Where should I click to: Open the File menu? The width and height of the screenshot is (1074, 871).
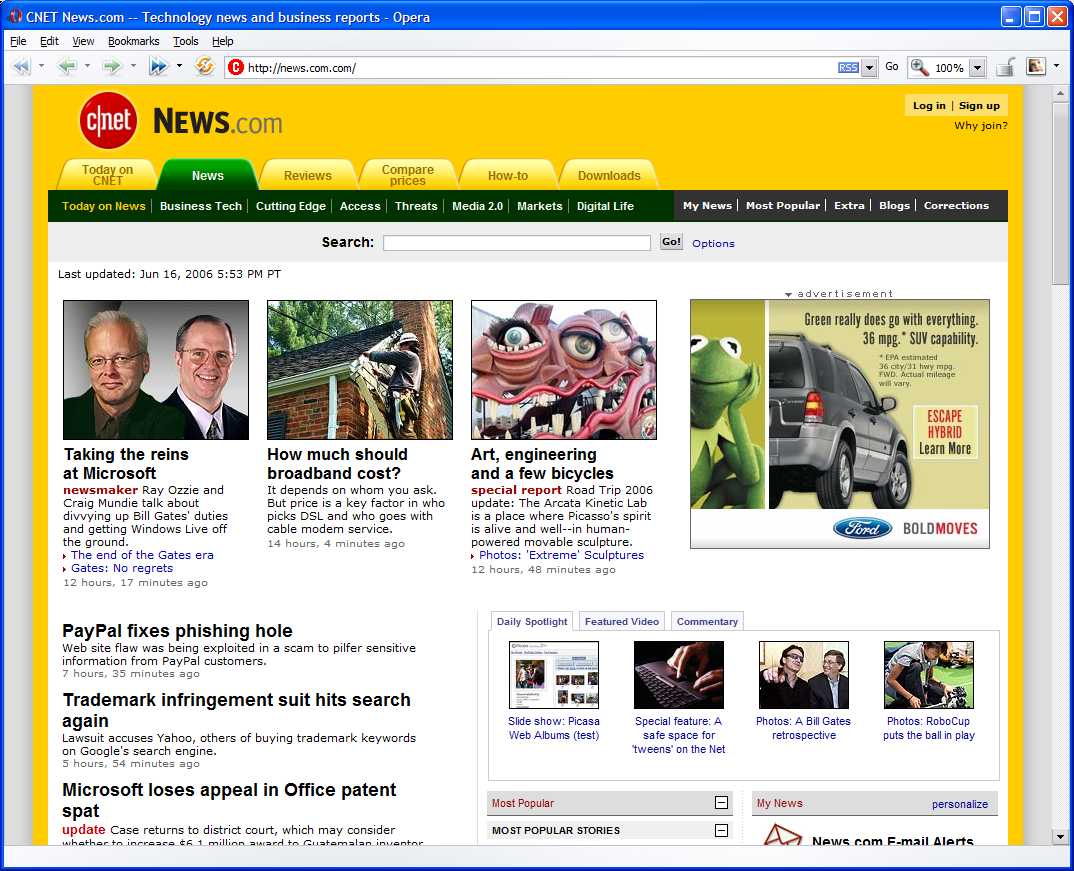pos(18,41)
